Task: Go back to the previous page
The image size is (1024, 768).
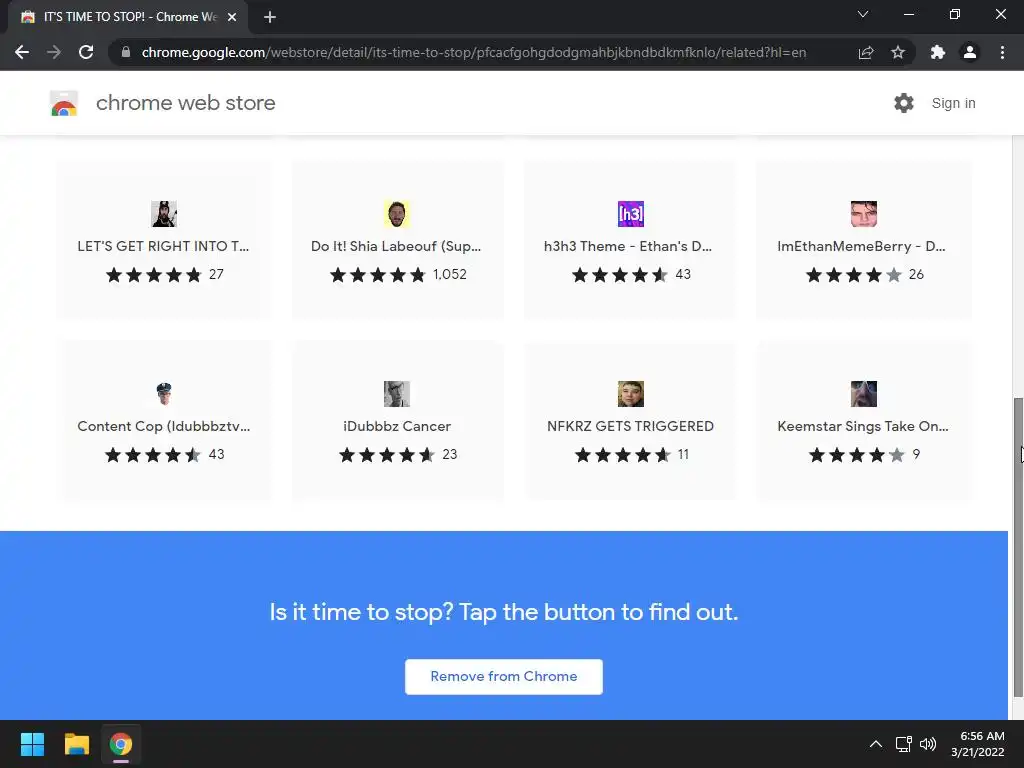Action: pyautogui.click(x=22, y=52)
